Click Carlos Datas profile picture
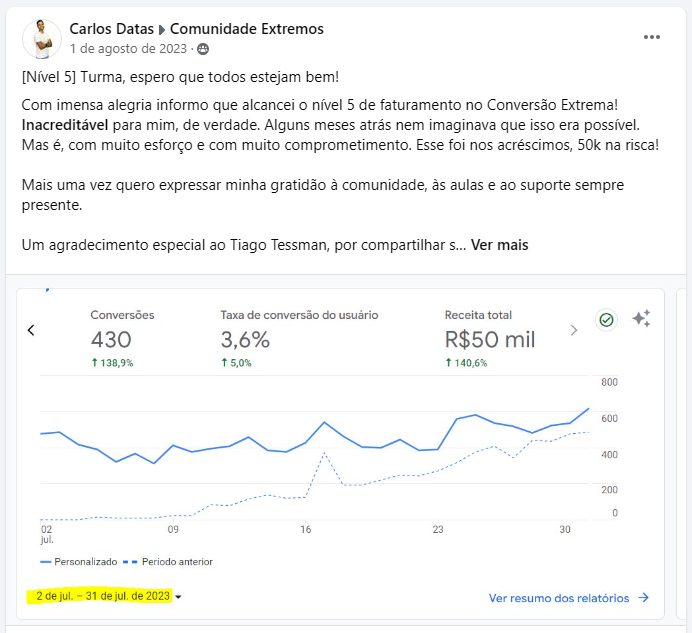The image size is (692, 633). (x=42, y=39)
